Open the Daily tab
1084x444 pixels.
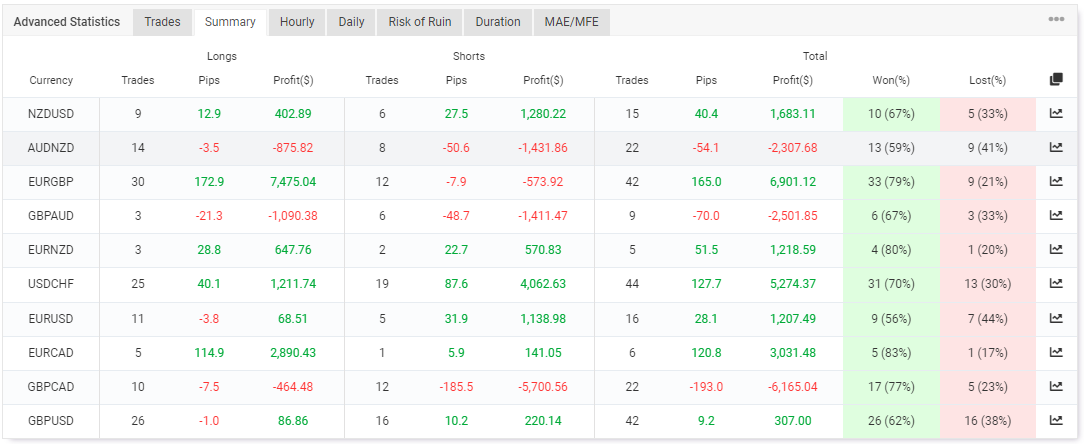(x=351, y=22)
